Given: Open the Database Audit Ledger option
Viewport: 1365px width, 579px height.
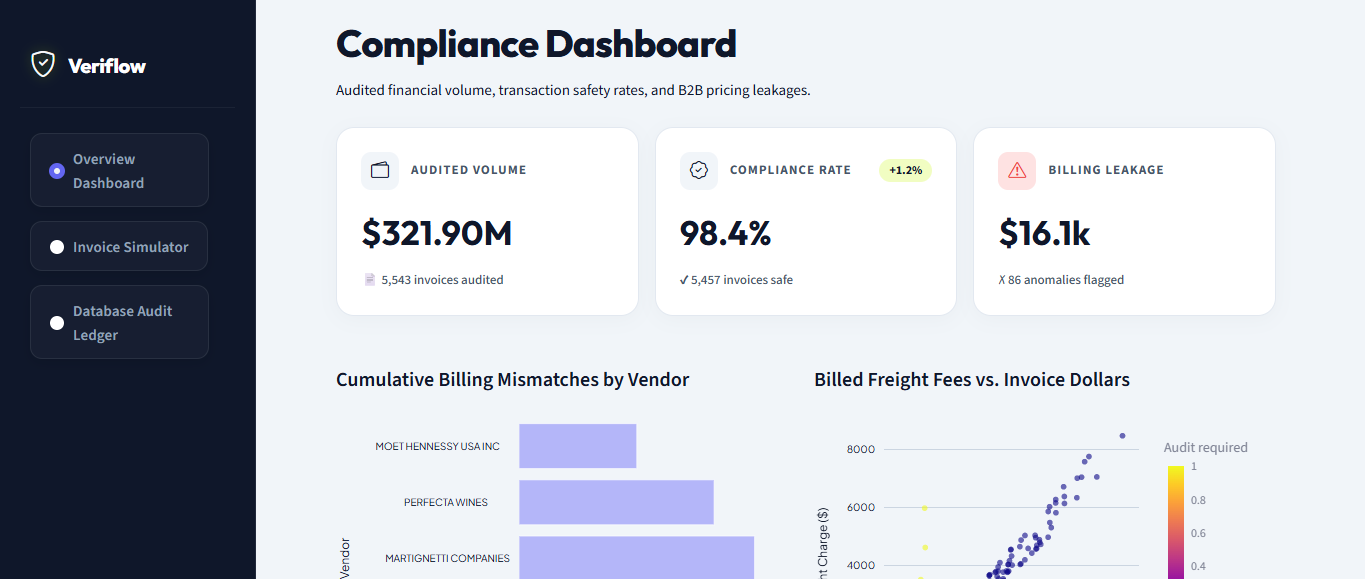Looking at the screenshot, I should (119, 322).
